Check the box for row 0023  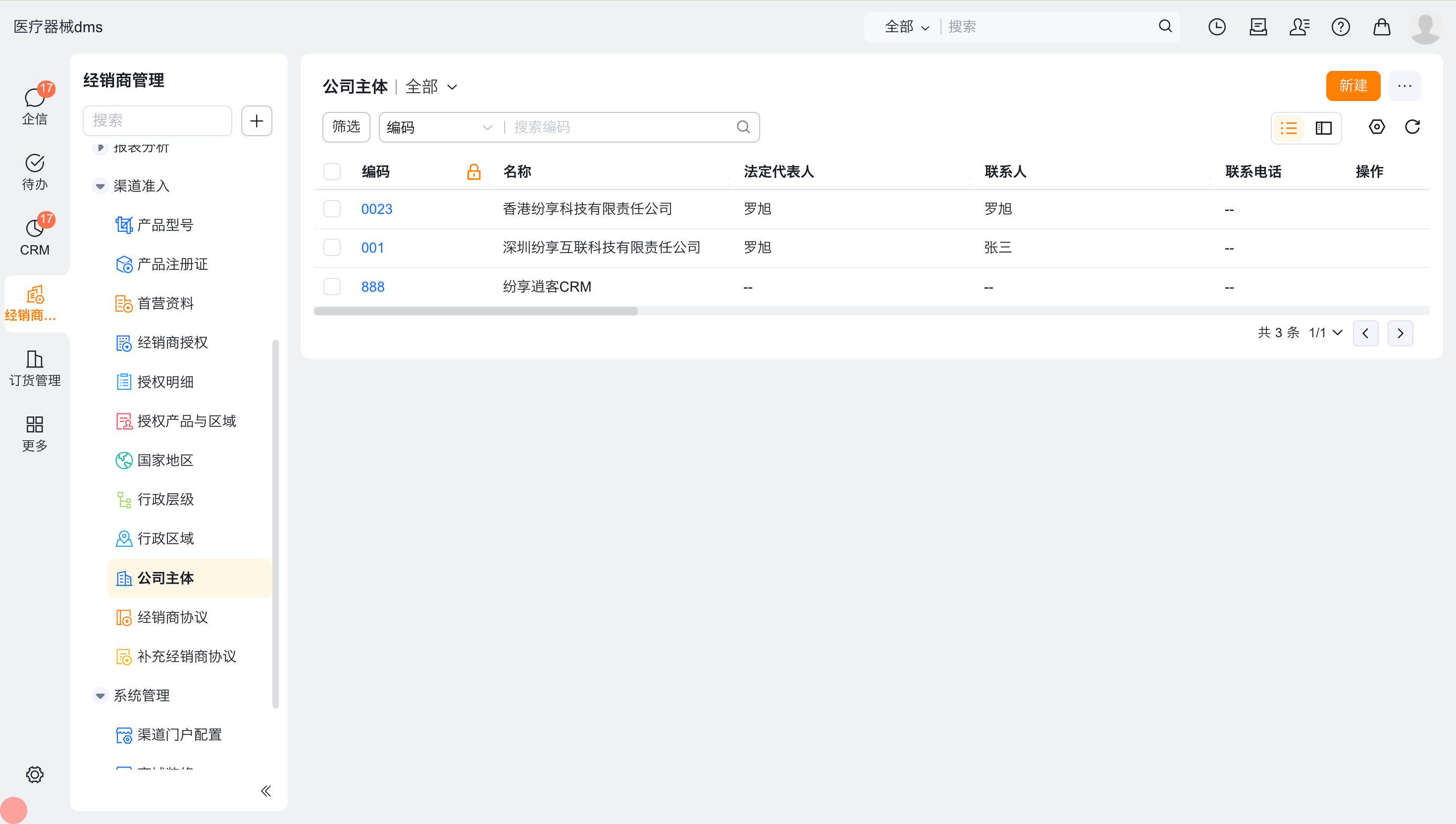332,209
